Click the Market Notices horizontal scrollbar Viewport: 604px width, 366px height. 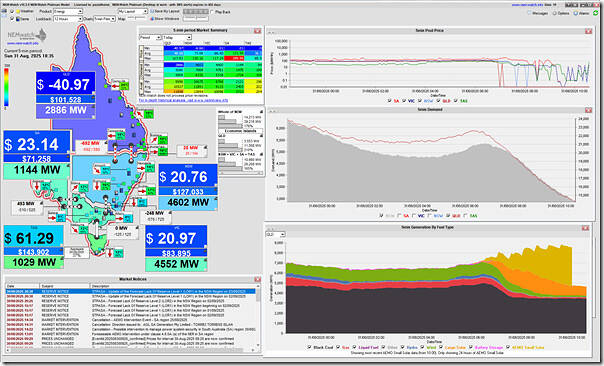(130, 350)
